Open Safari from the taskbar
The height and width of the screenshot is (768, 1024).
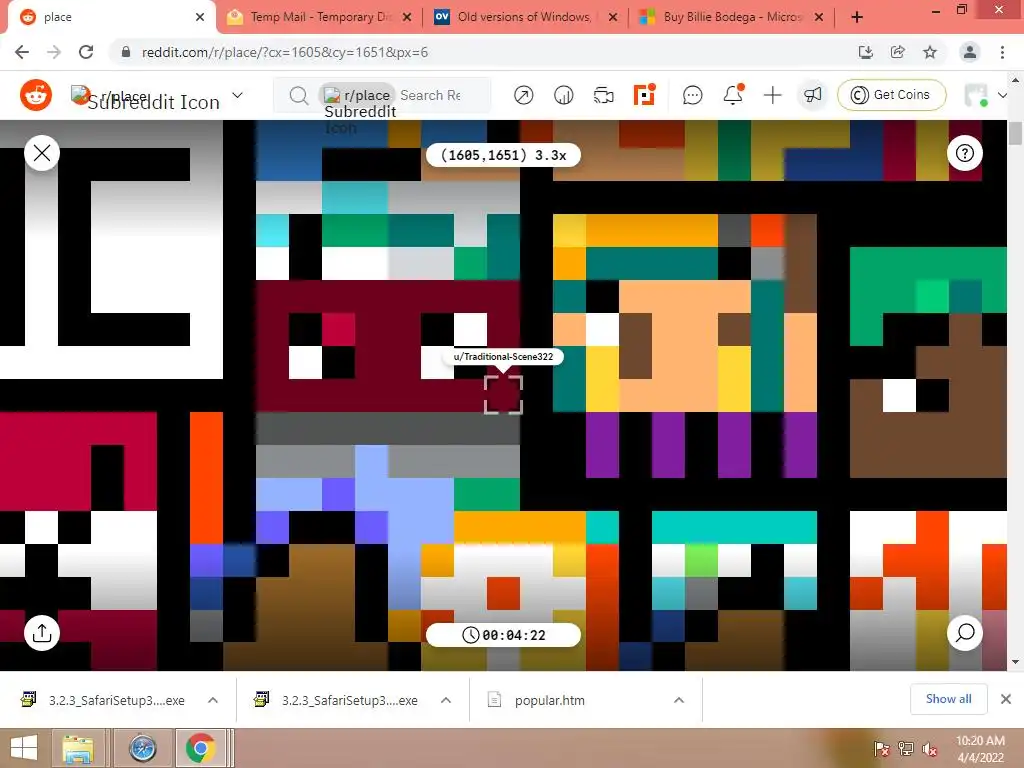click(x=142, y=748)
